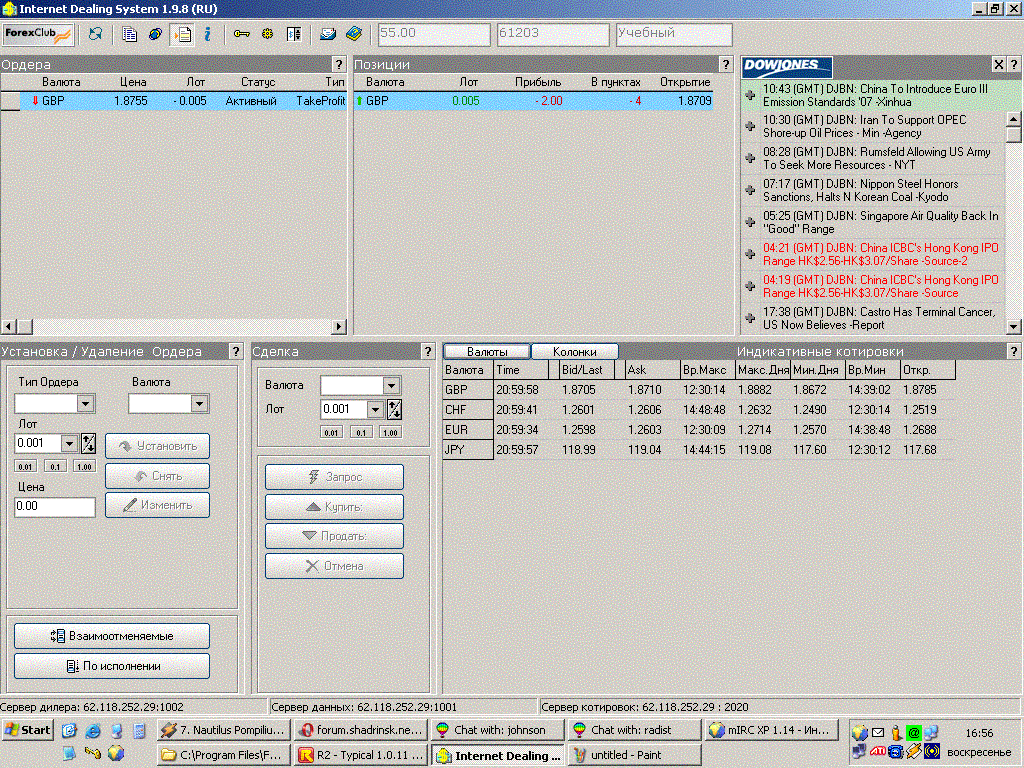Screen dimensions: 1024x768
Task: Expand the 05:25 Singapore Air Quality news item
Action: [750, 223]
